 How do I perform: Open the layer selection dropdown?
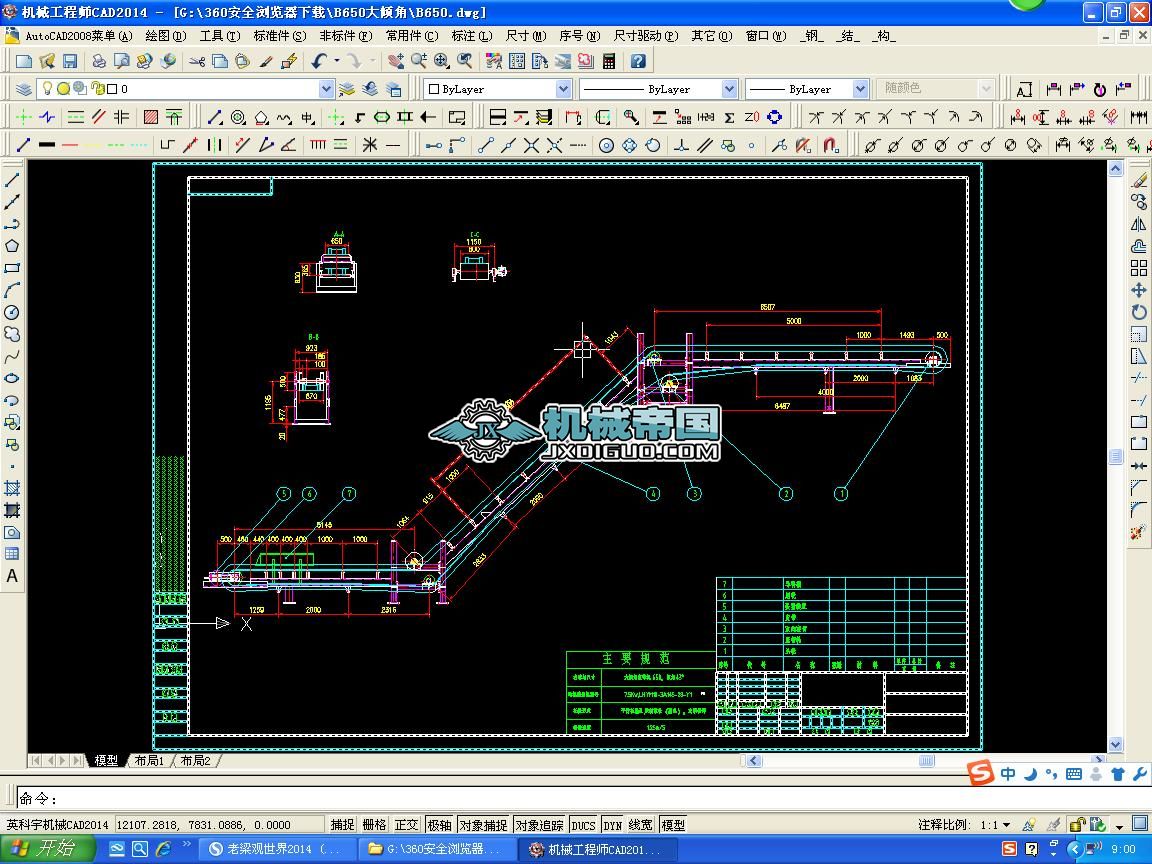pyautogui.click(x=327, y=89)
